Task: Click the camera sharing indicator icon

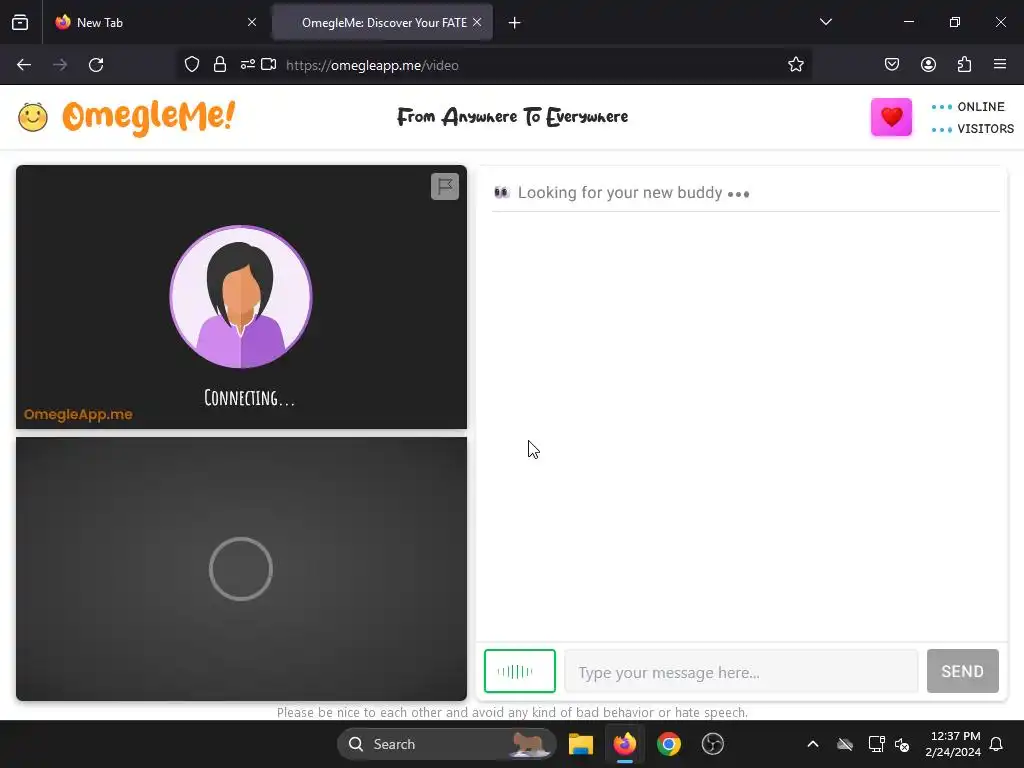Action: pyautogui.click(x=268, y=64)
